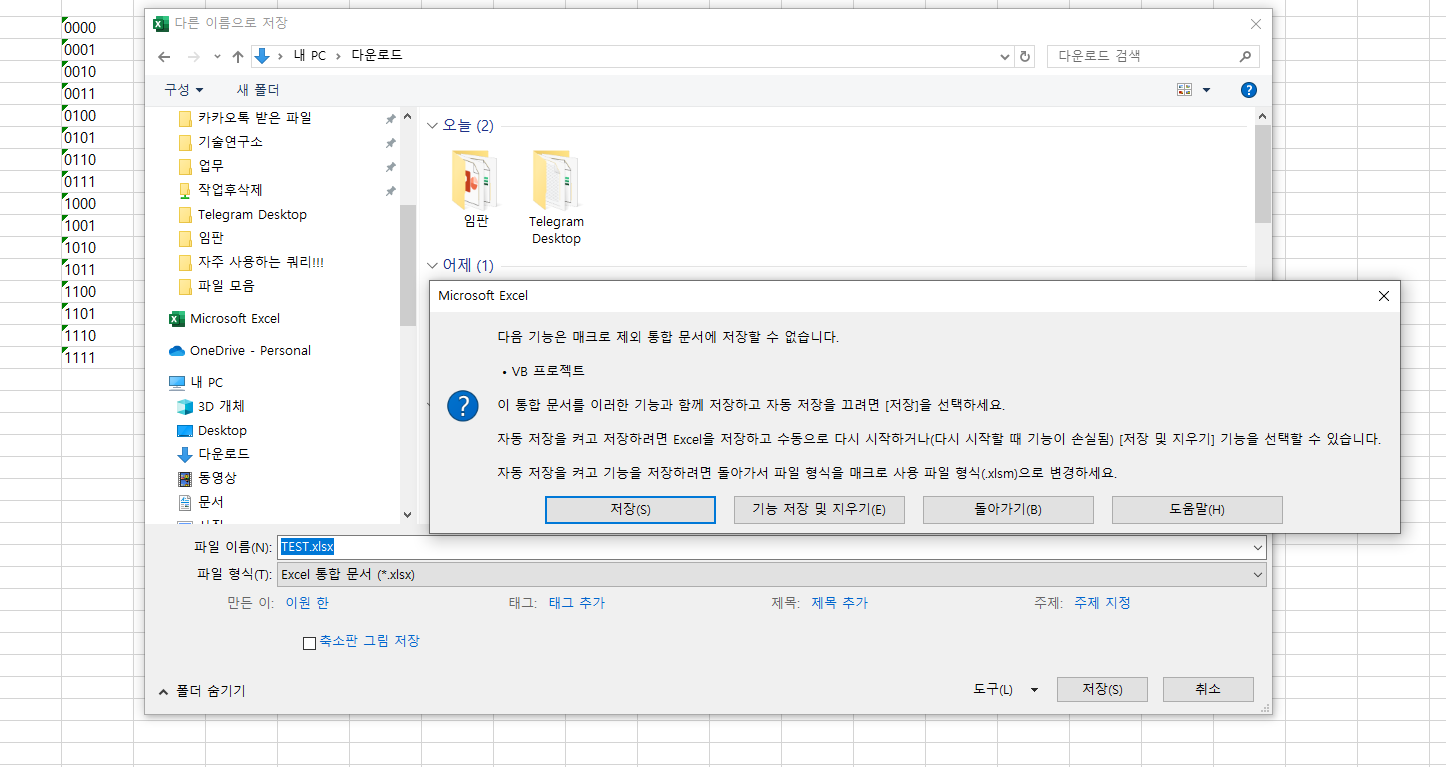Select 임판 folder in sidebar
The height and width of the screenshot is (767, 1446).
coord(210,238)
